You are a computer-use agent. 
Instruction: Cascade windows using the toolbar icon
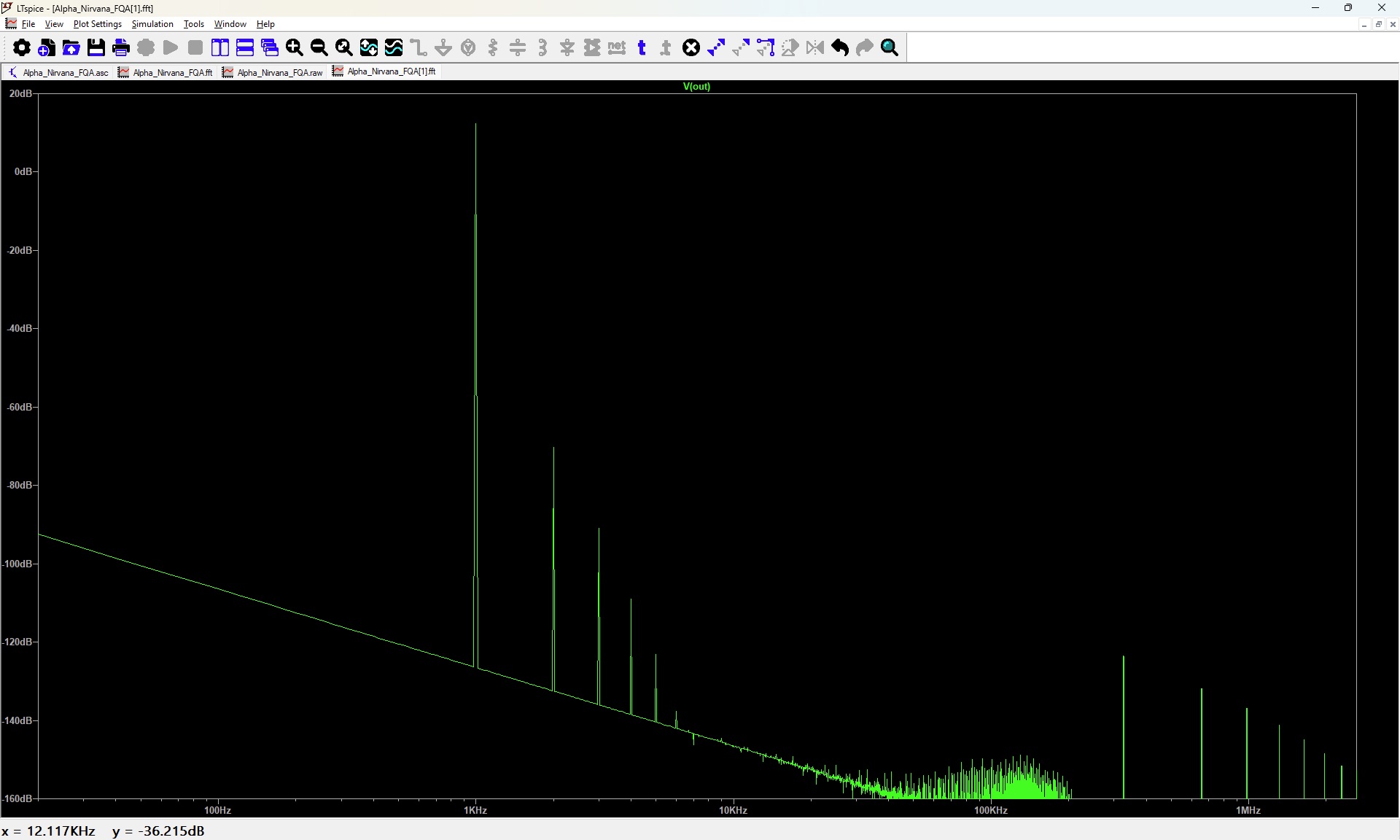tap(270, 48)
